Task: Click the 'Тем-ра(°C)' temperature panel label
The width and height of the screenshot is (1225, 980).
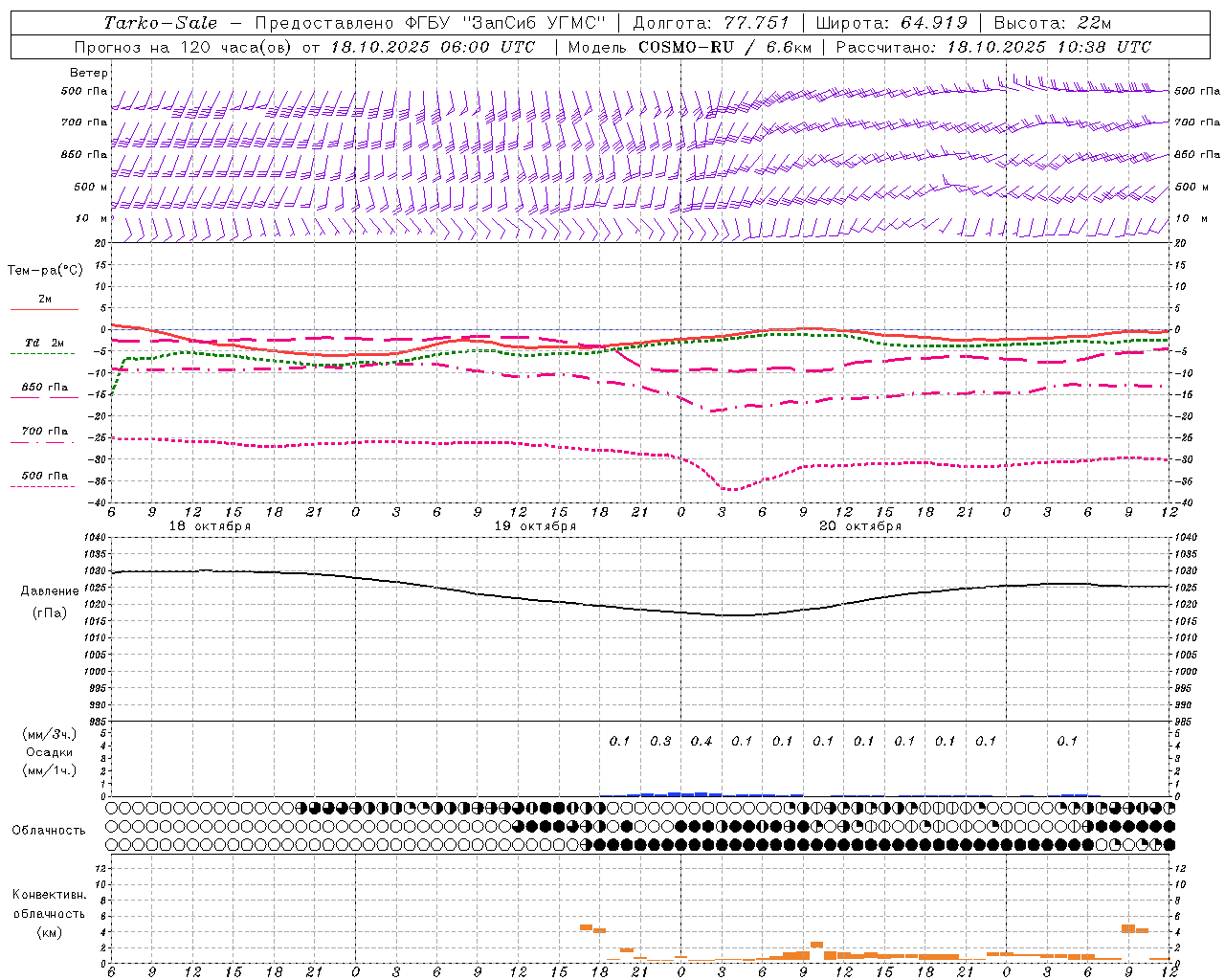Action: click(x=45, y=271)
